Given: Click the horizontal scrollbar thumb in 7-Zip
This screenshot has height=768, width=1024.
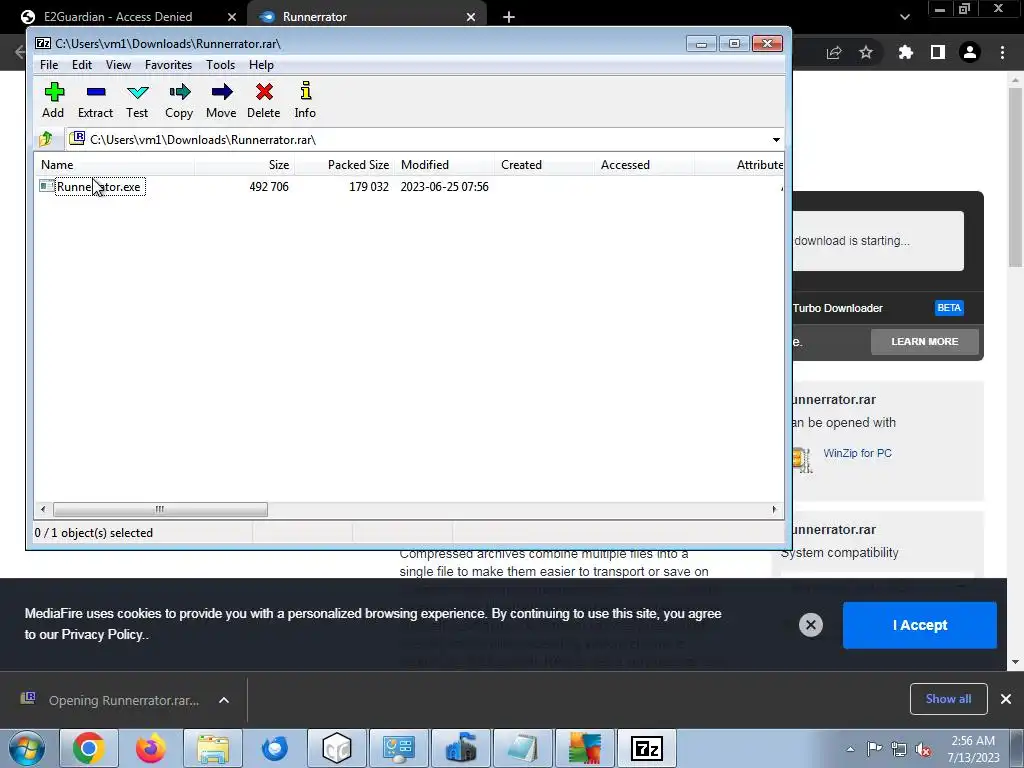Looking at the screenshot, I should coord(160,509).
